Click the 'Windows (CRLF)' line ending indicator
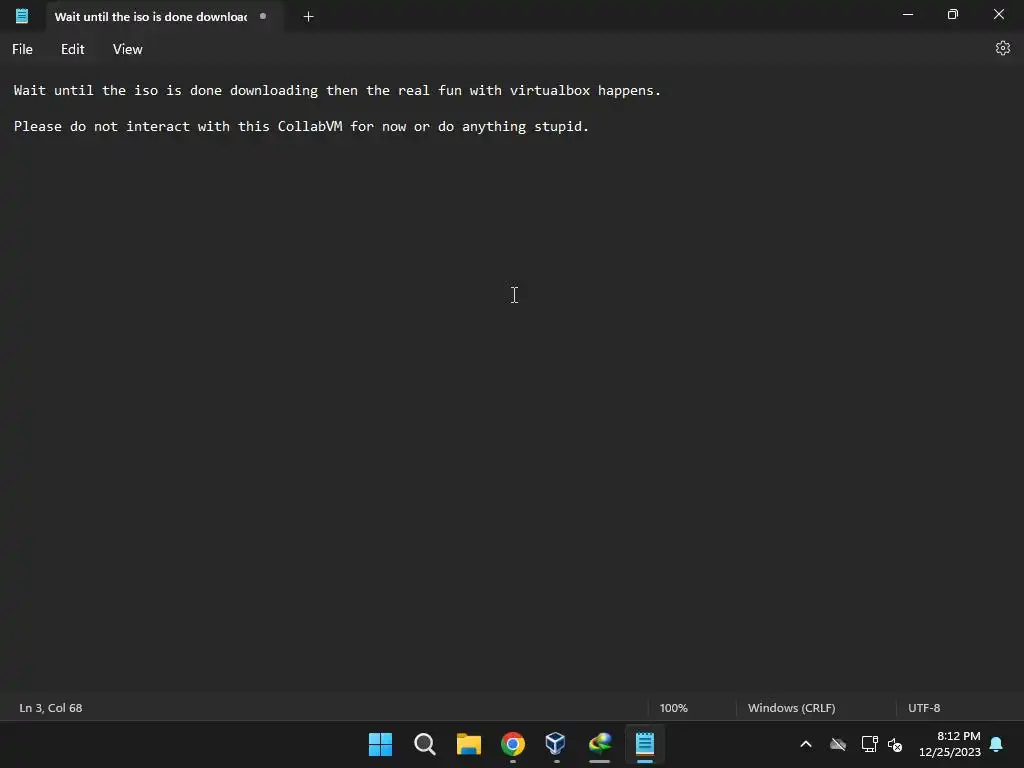Viewport: 1024px width, 768px height. pos(792,708)
